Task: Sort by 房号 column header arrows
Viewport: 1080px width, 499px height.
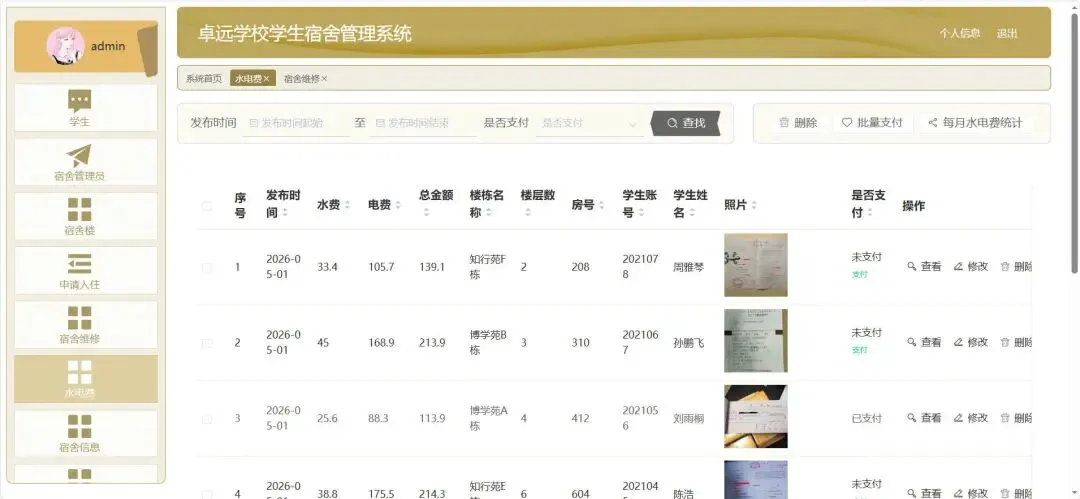Action: point(601,205)
